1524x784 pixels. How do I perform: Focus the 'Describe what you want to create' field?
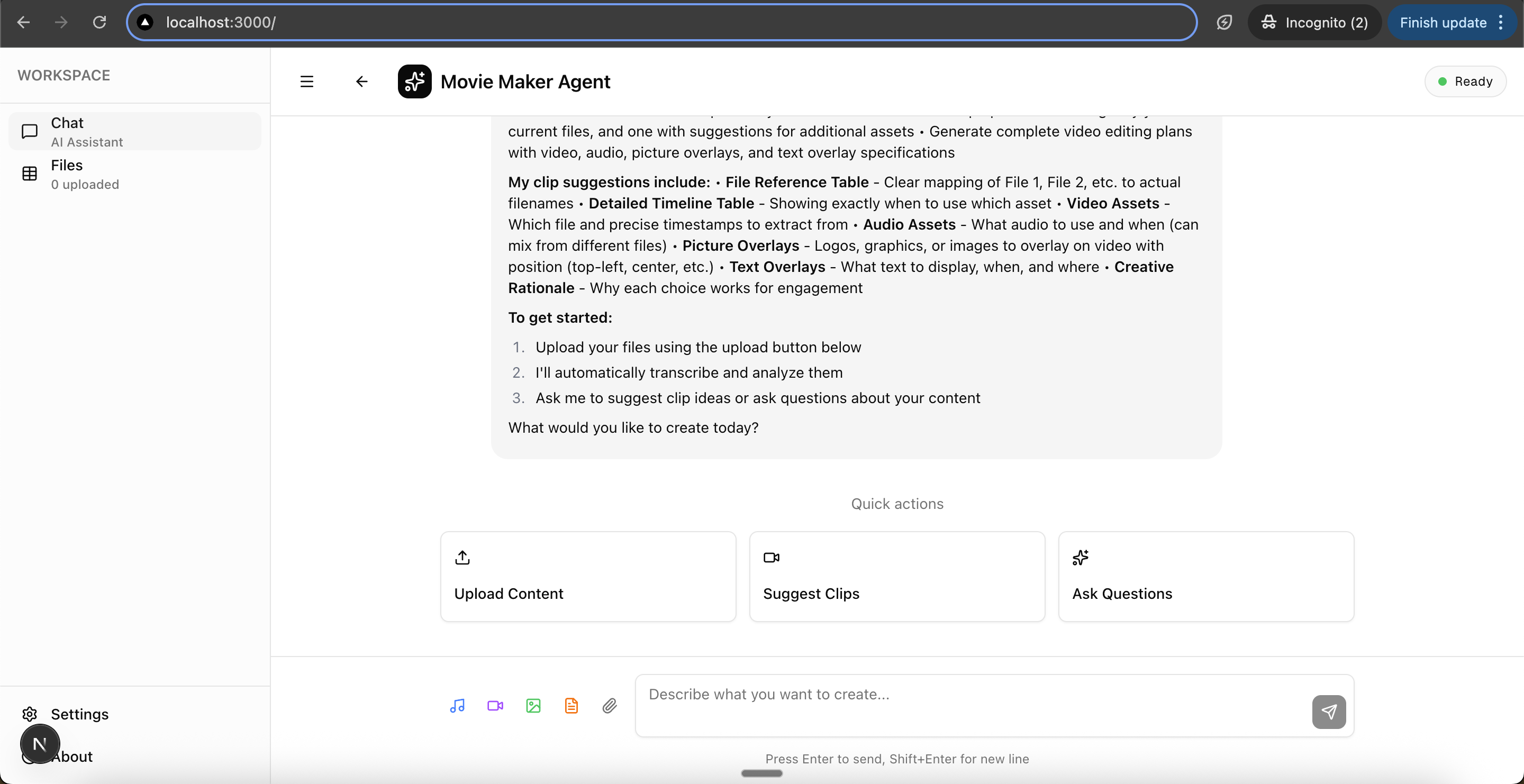970,705
